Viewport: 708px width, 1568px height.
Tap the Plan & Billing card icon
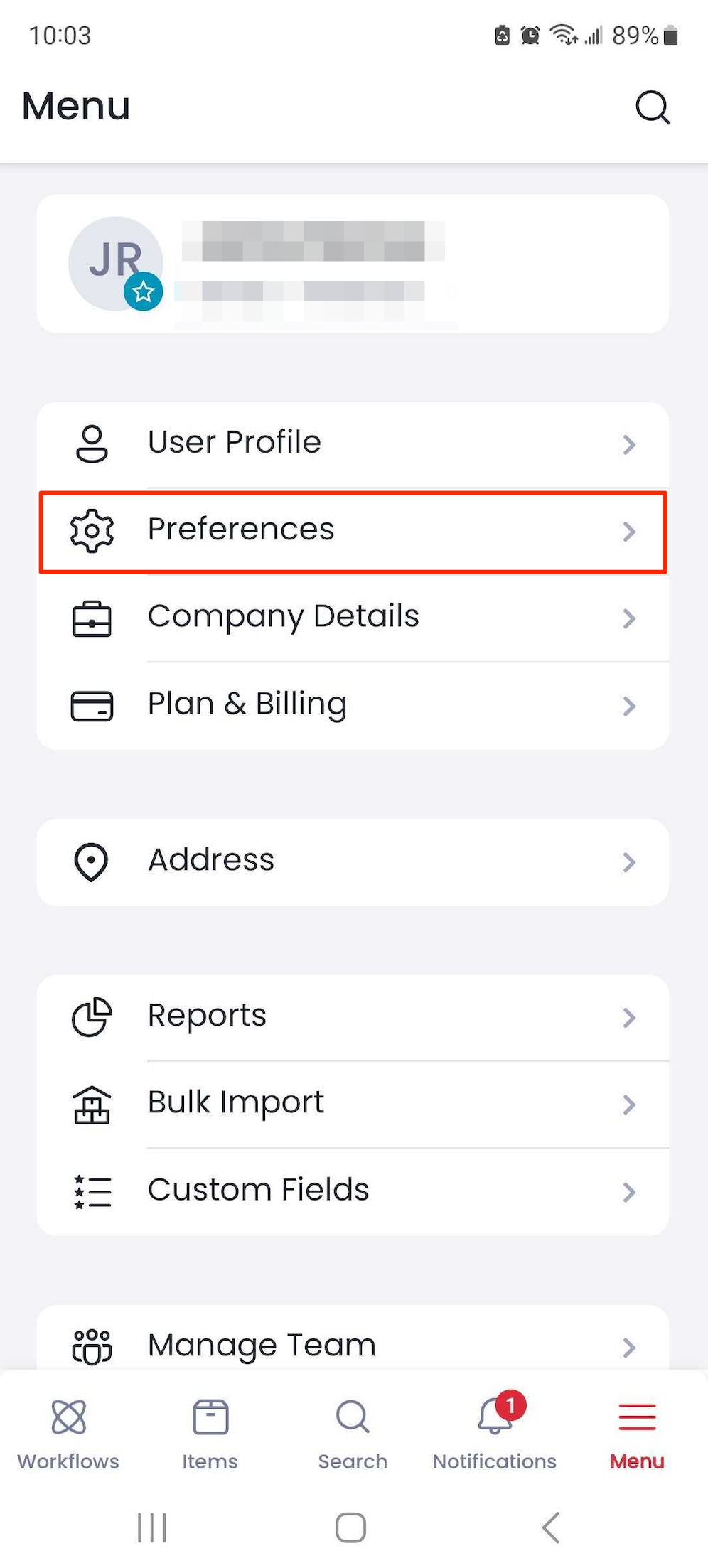(x=91, y=704)
